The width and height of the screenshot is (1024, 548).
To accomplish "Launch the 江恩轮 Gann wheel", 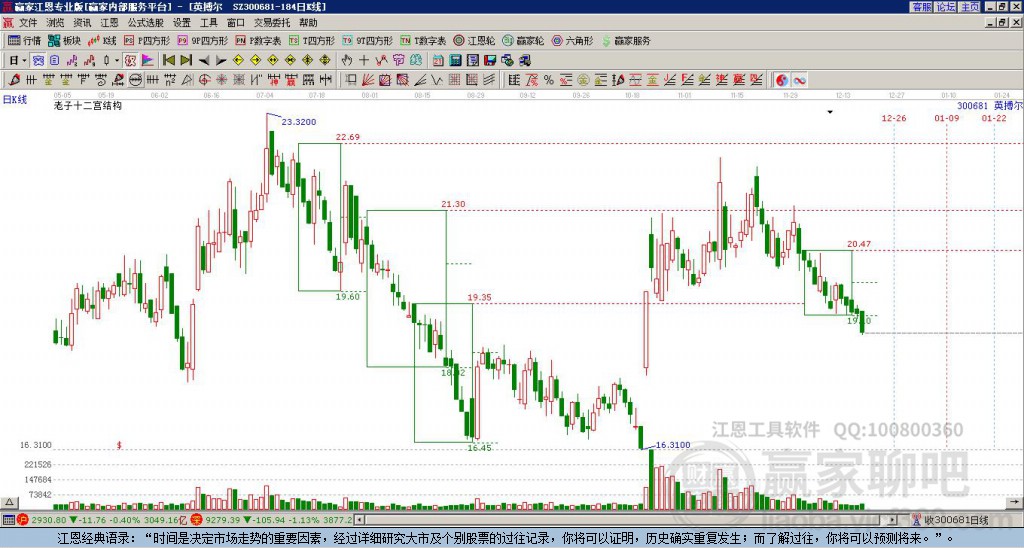I will pos(474,40).
